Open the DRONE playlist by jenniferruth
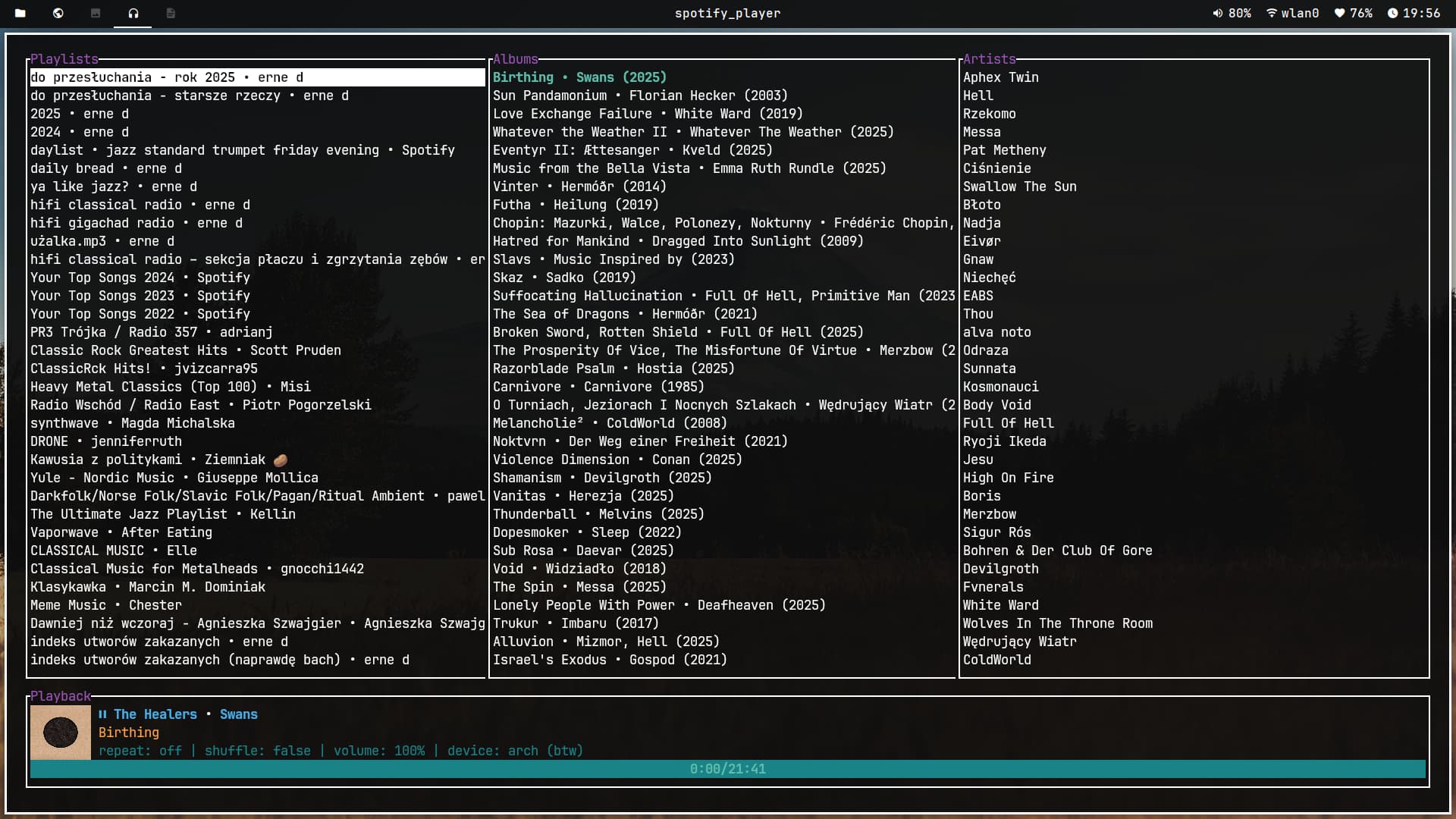 click(106, 441)
